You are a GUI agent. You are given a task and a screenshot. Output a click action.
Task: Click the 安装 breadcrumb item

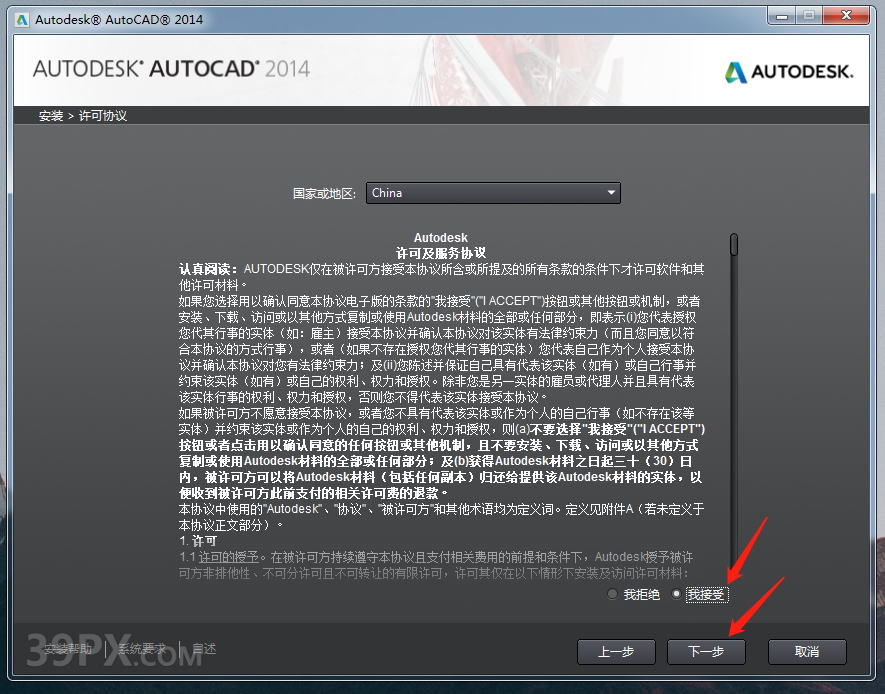click(50, 115)
